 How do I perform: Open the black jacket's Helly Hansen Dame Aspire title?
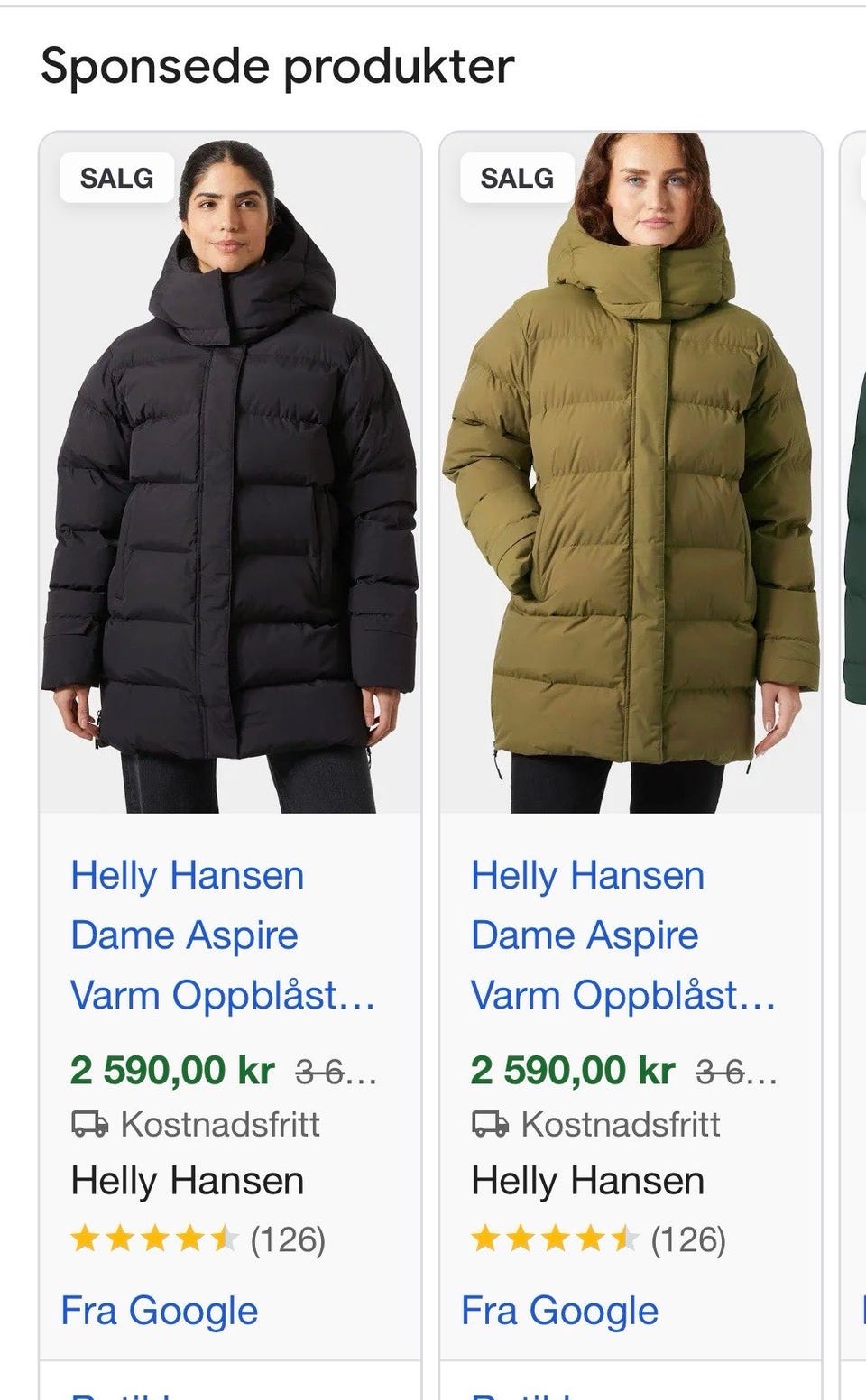tap(223, 935)
